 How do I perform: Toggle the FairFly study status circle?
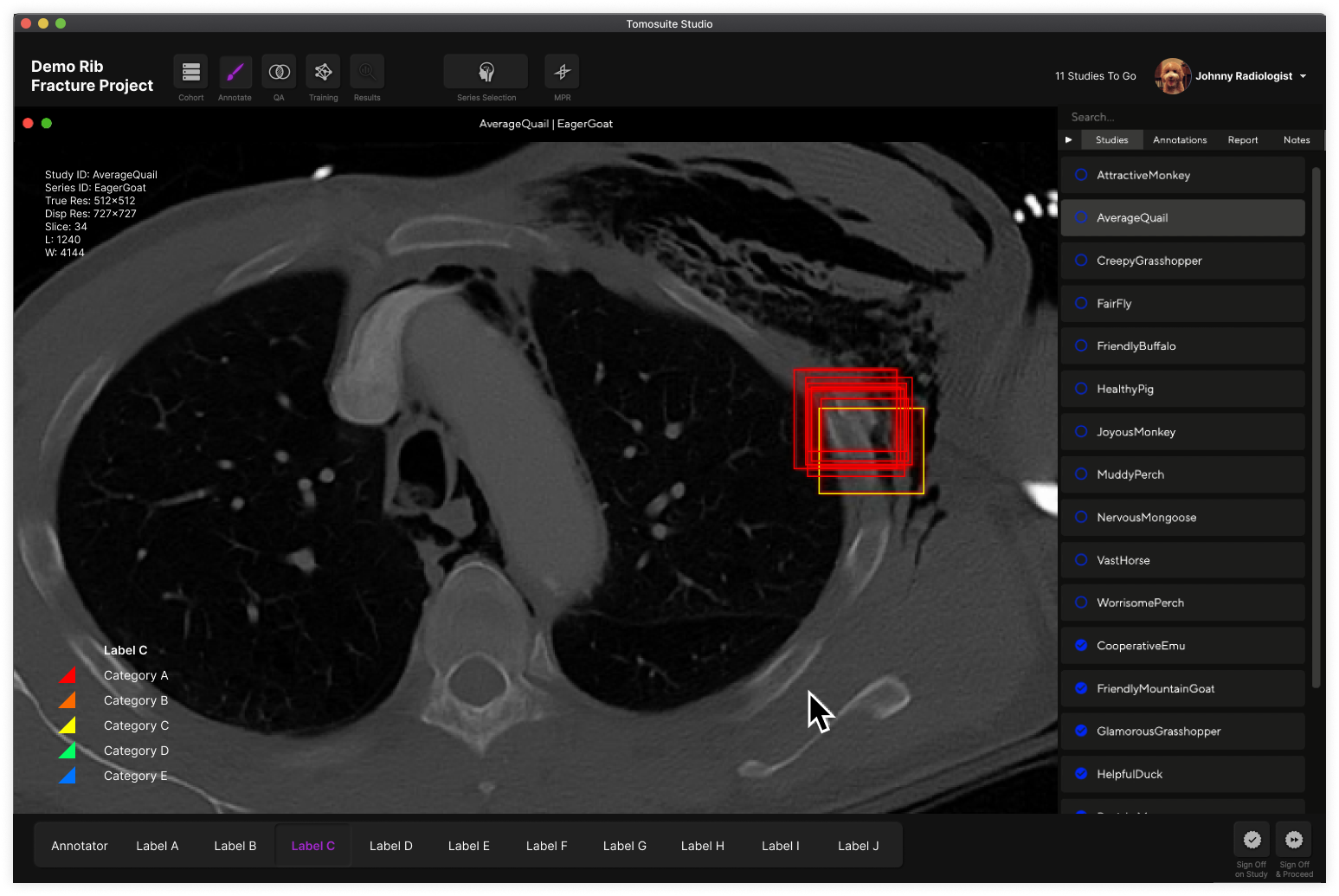click(1081, 303)
